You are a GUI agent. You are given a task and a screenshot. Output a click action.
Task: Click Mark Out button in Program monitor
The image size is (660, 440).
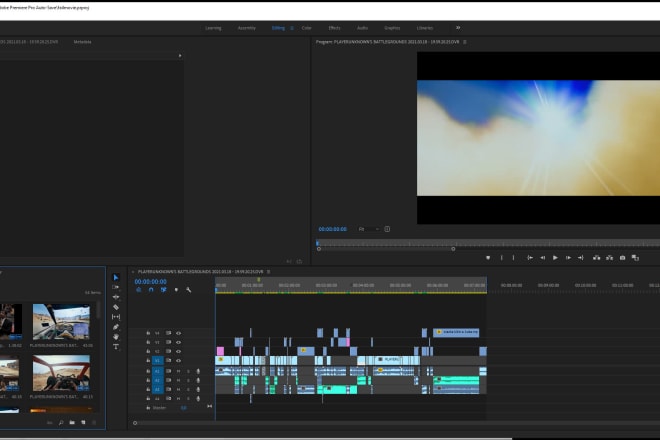click(x=513, y=258)
